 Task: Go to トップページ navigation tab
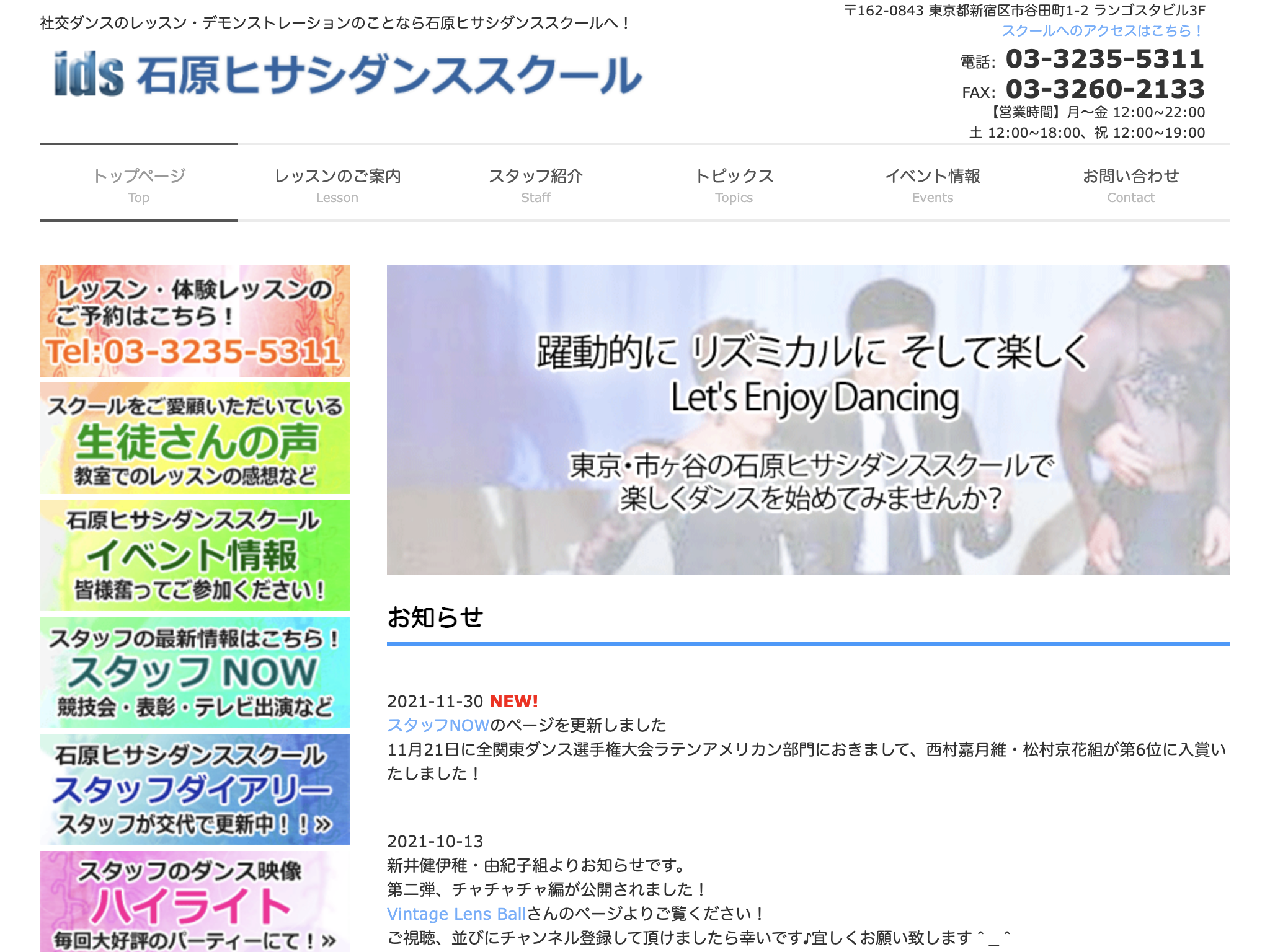(x=138, y=183)
